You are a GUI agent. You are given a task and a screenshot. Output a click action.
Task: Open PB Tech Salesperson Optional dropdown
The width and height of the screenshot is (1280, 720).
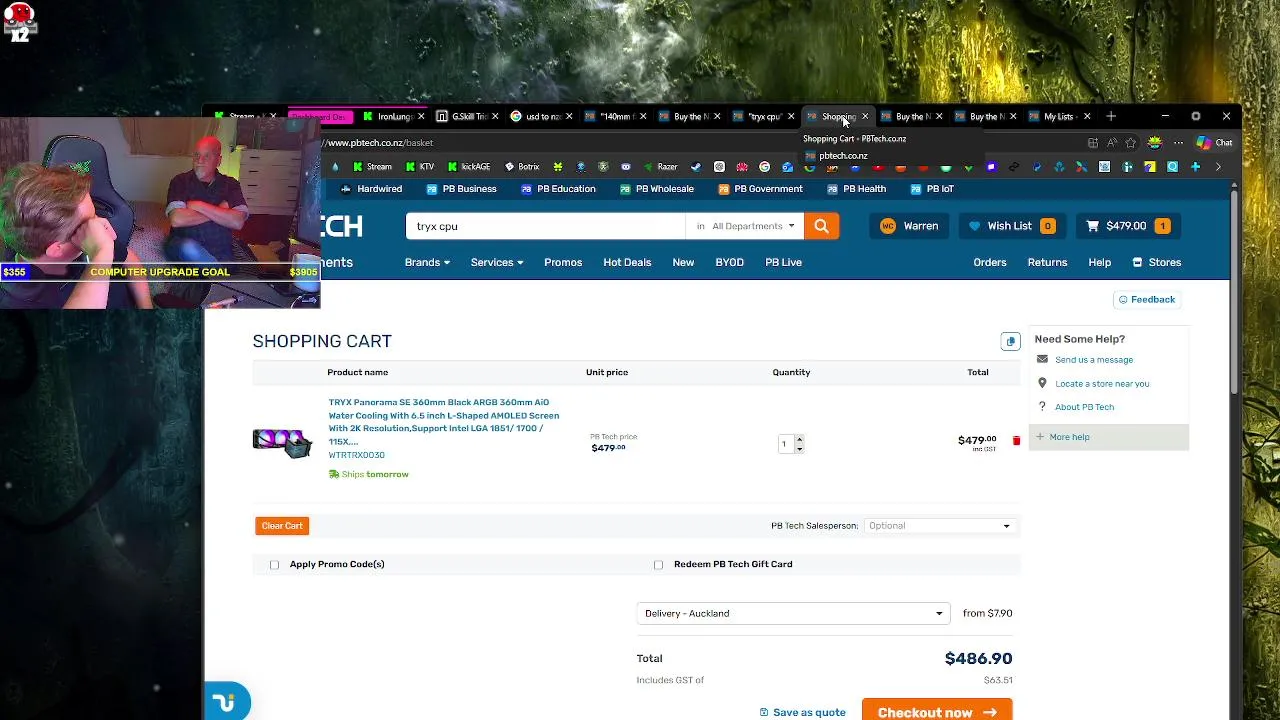point(939,526)
